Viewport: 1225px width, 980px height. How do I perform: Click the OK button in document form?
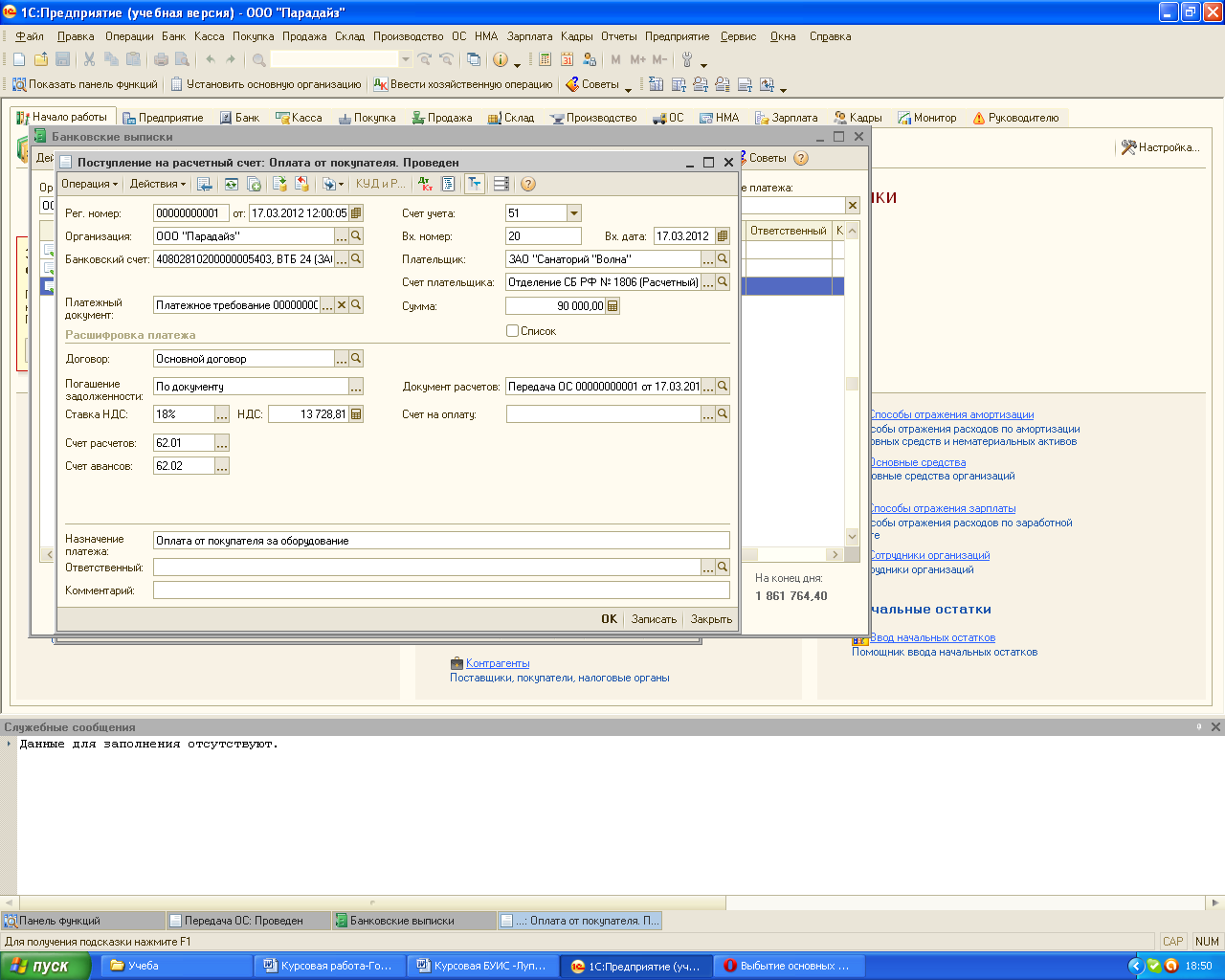click(609, 619)
